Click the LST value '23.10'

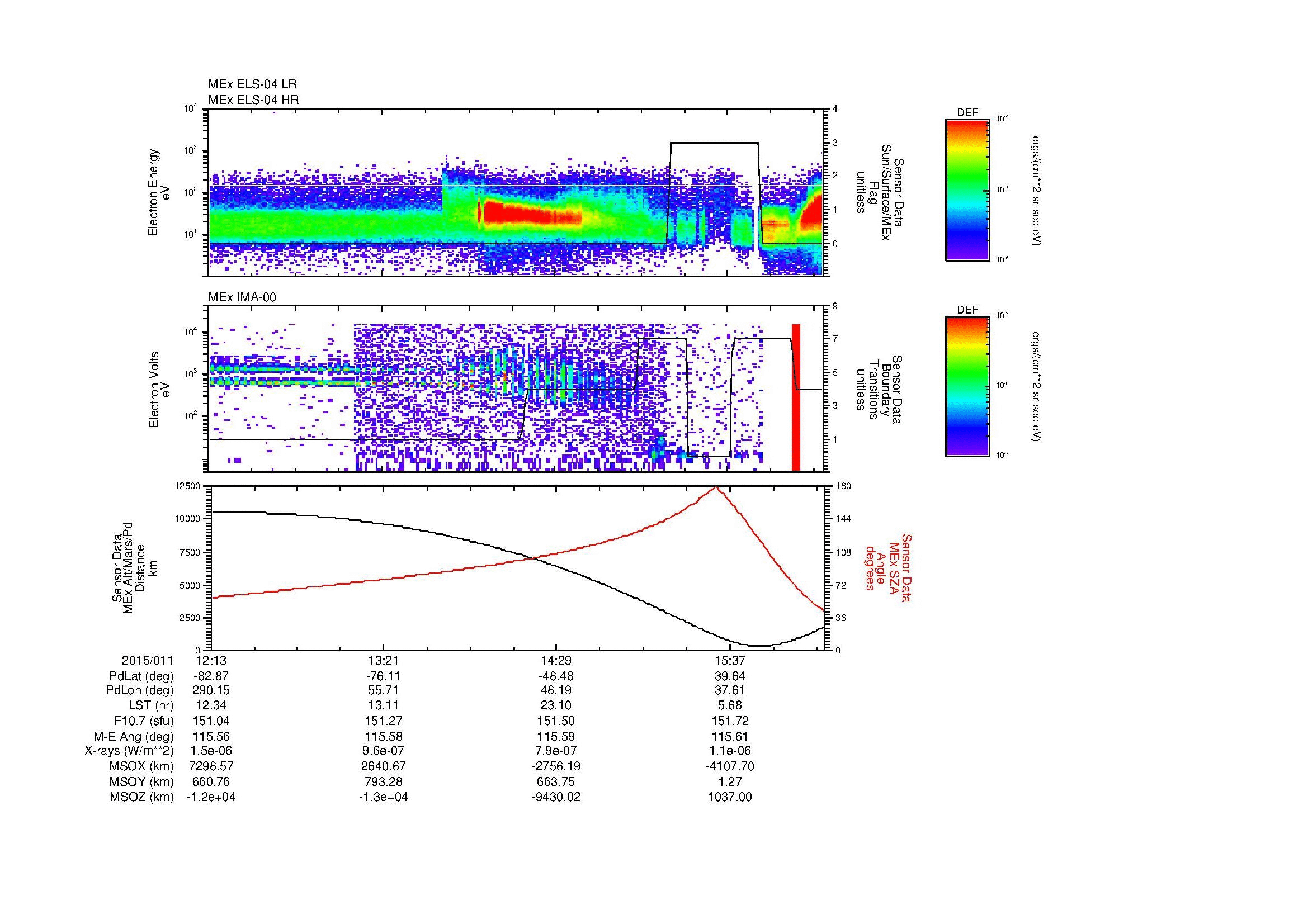(556, 705)
